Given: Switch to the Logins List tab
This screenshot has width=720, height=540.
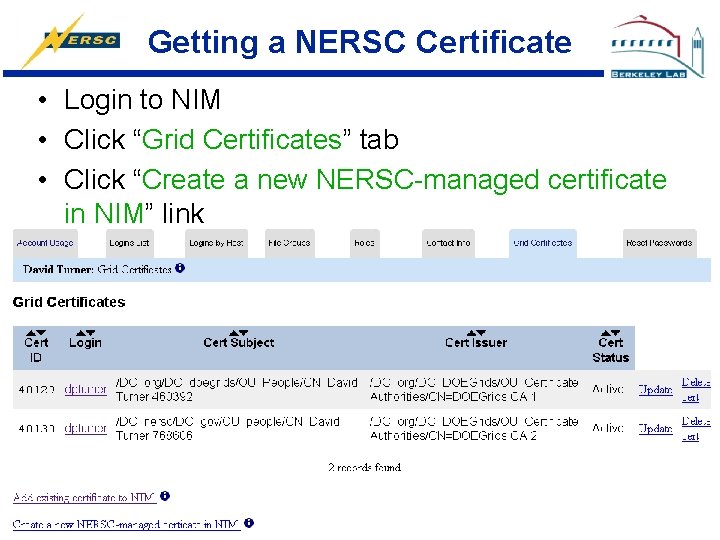Looking at the screenshot, I should (x=129, y=243).
